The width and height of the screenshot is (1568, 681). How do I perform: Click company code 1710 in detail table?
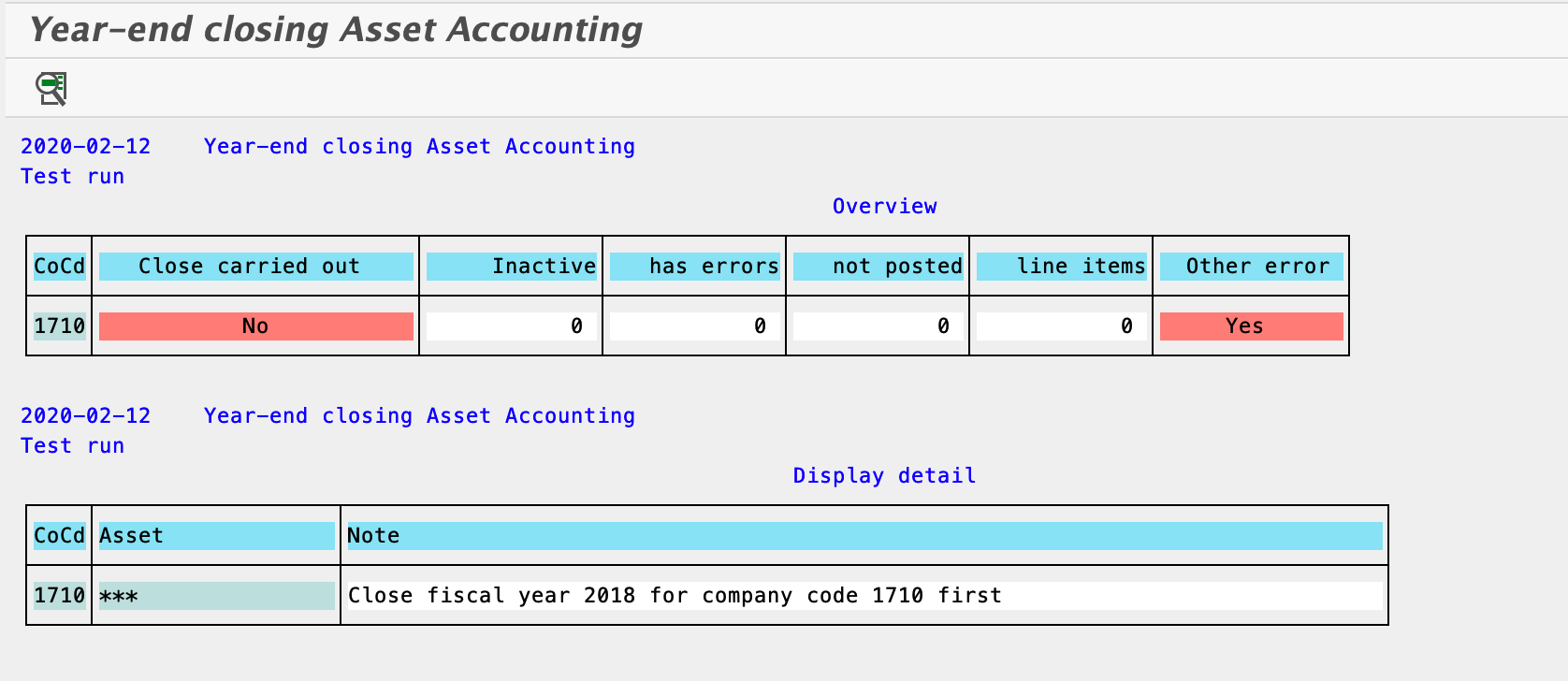tap(59, 596)
